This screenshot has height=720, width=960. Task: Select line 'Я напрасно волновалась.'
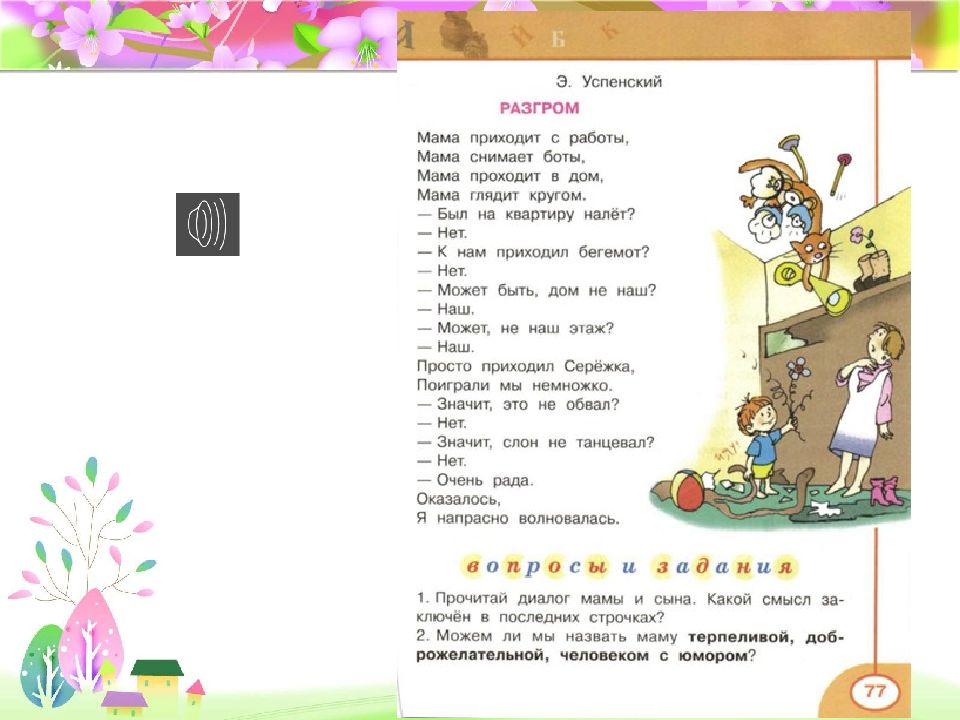click(x=518, y=519)
